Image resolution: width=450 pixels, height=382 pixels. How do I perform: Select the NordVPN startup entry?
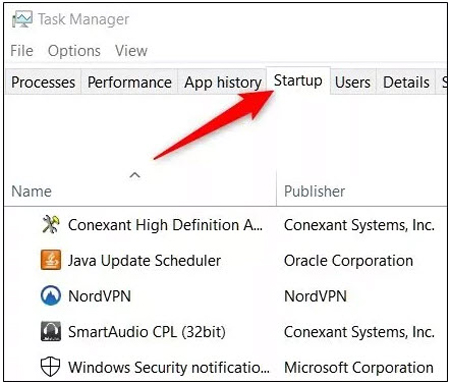(x=226, y=296)
